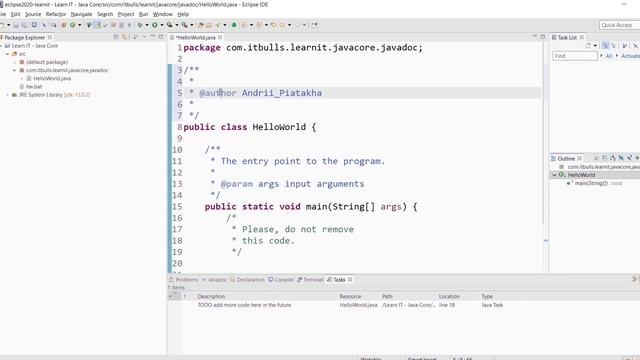Expand the (default package) node
This screenshot has height=360, width=640.
point(15,62)
